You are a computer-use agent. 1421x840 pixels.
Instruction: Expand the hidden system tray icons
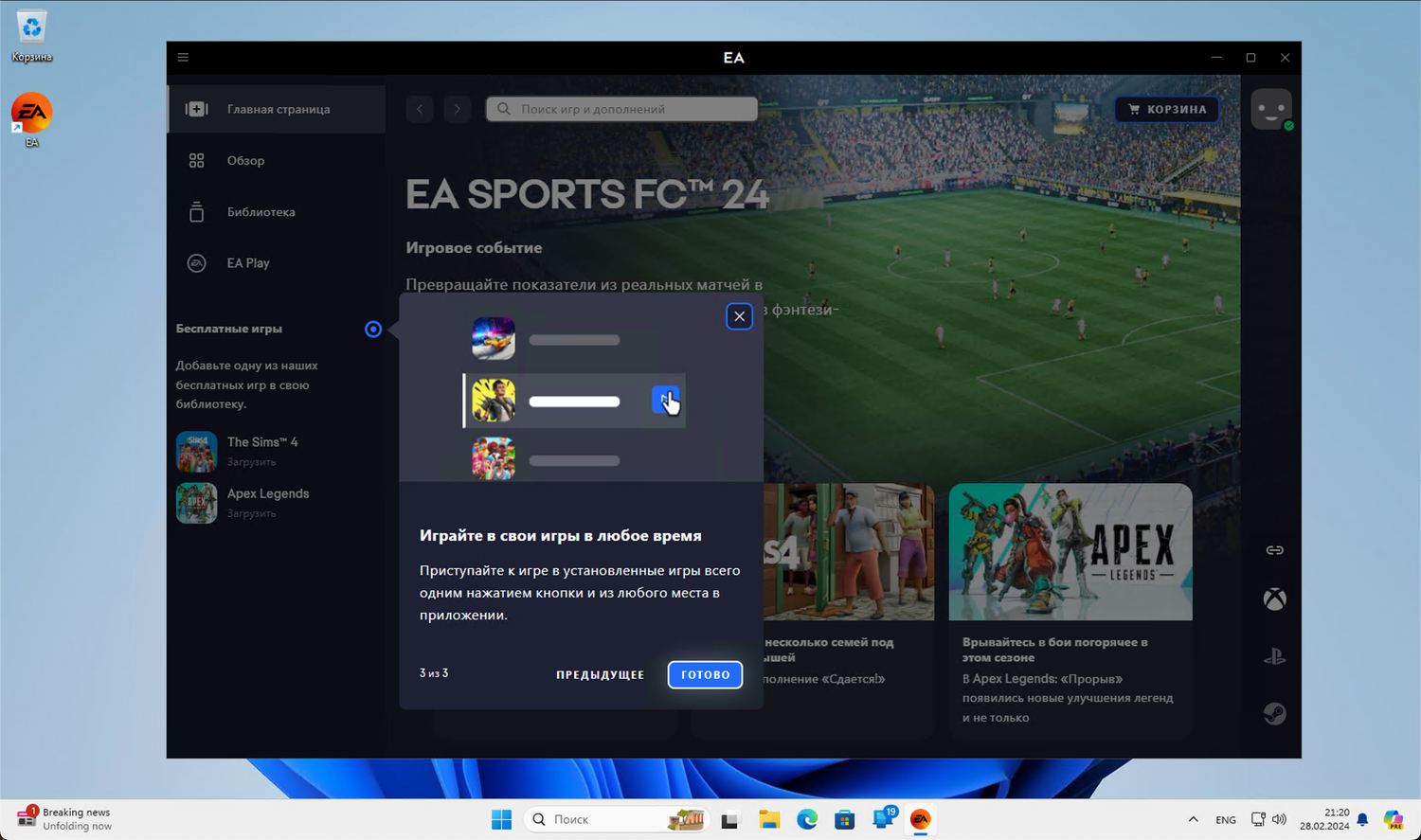(1194, 819)
